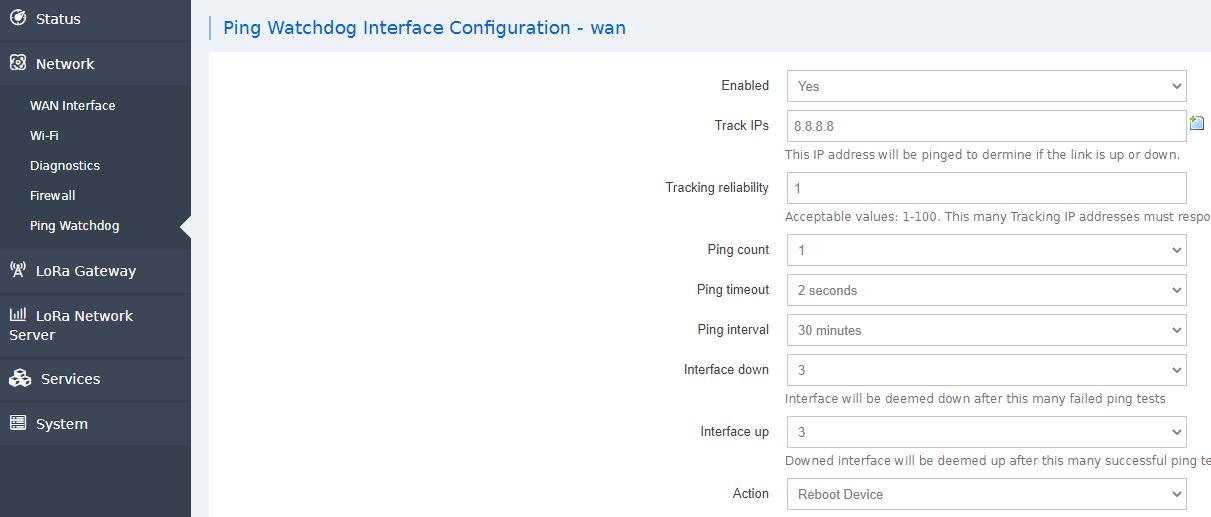Screen dimensions: 1211x517
Task: Click the Network icon in sidebar
Action: tap(17, 63)
